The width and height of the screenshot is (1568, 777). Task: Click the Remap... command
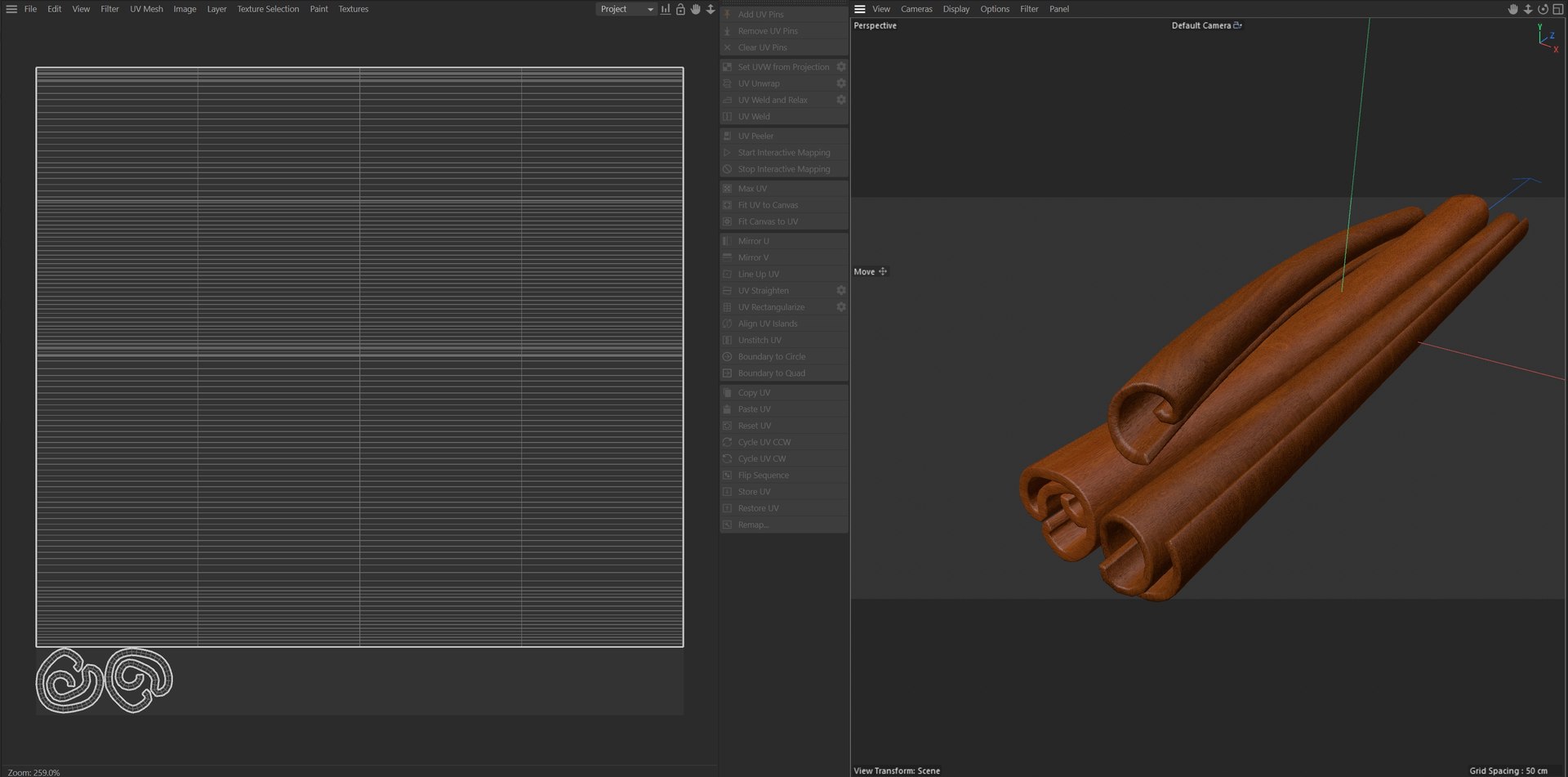click(x=784, y=525)
